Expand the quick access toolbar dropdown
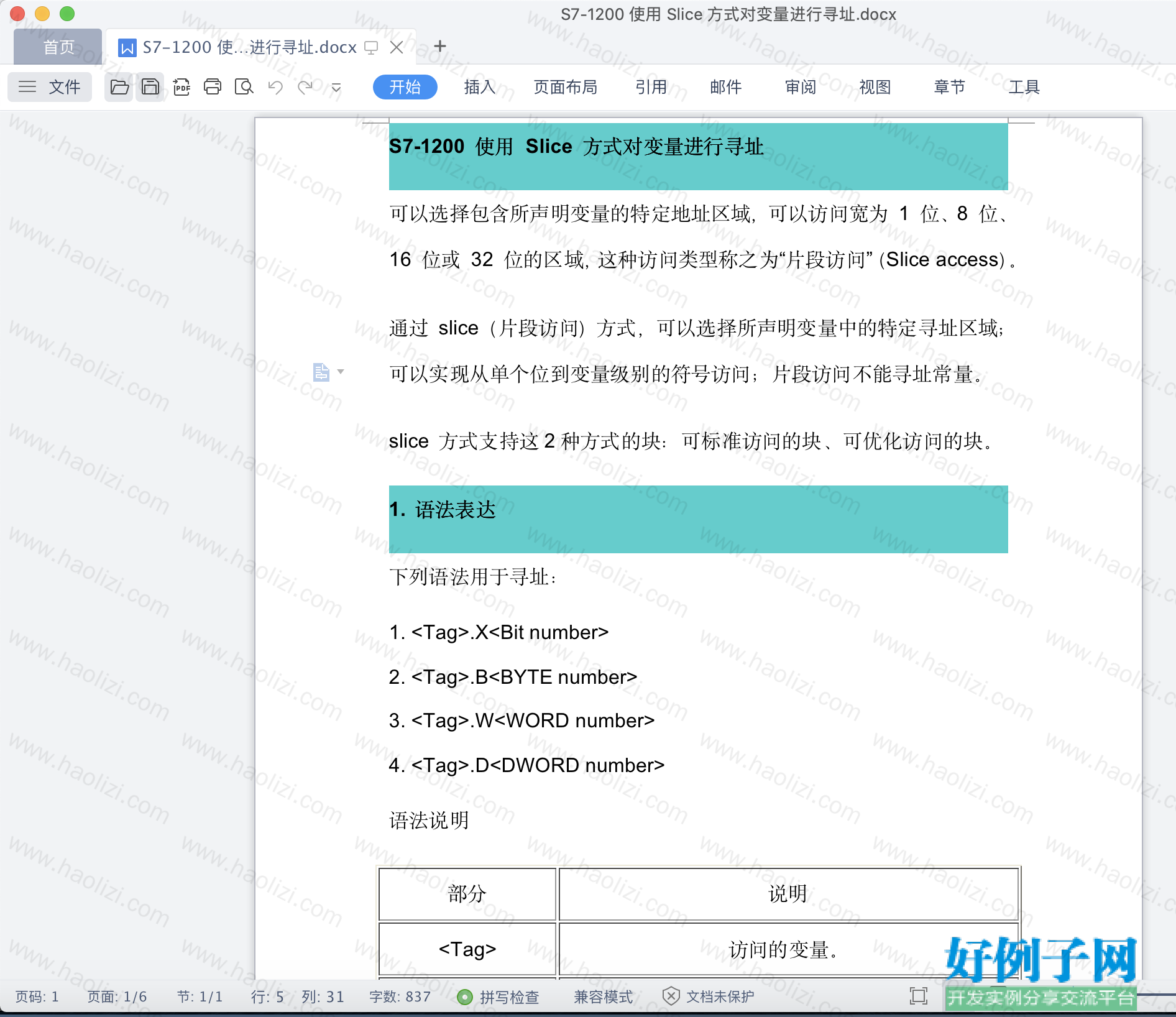Viewport: 1176px width, 1017px height. point(336,88)
